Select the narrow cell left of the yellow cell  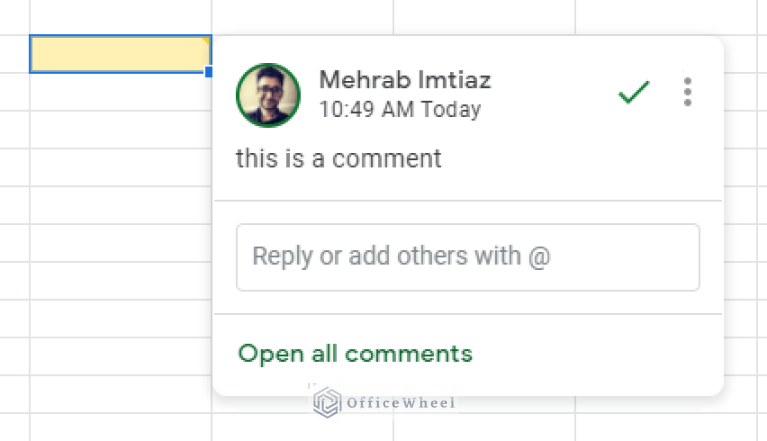15,54
